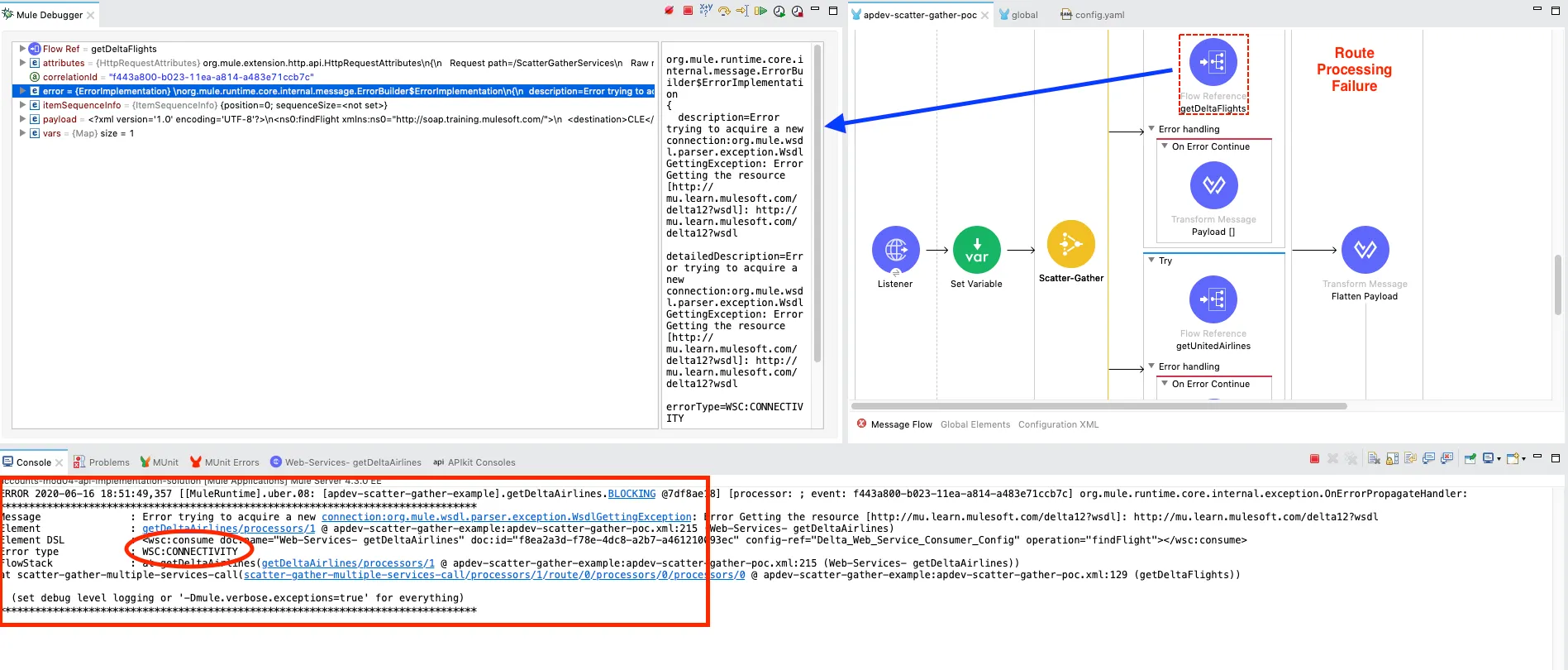Resume debugging with the green play icon

tap(760, 11)
